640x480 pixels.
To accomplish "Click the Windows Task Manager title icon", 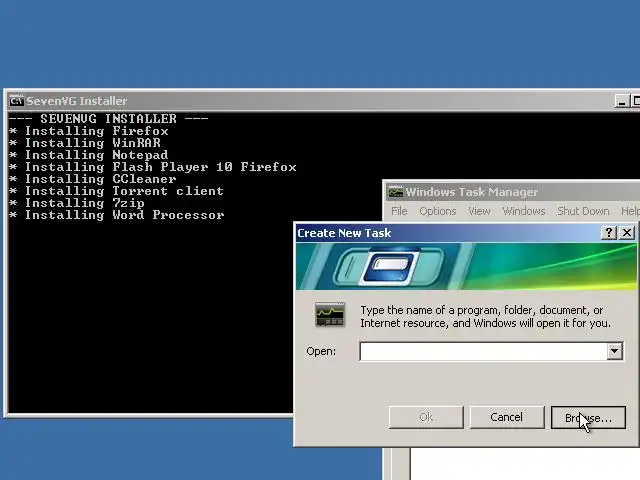I will [395, 191].
